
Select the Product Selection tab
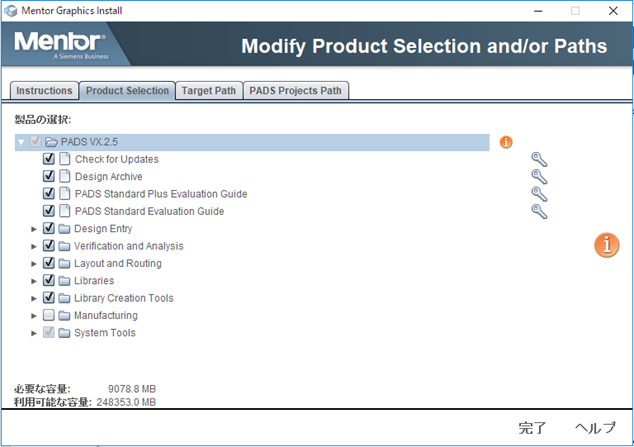click(127, 91)
